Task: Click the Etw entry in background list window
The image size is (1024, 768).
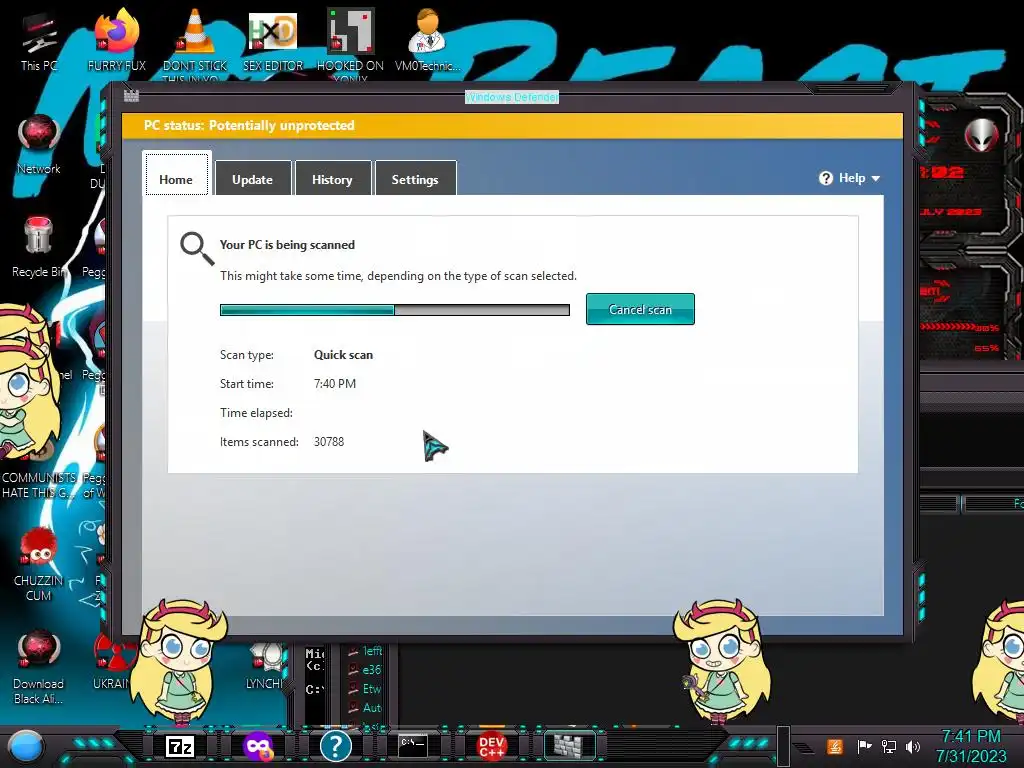Action: click(372, 688)
